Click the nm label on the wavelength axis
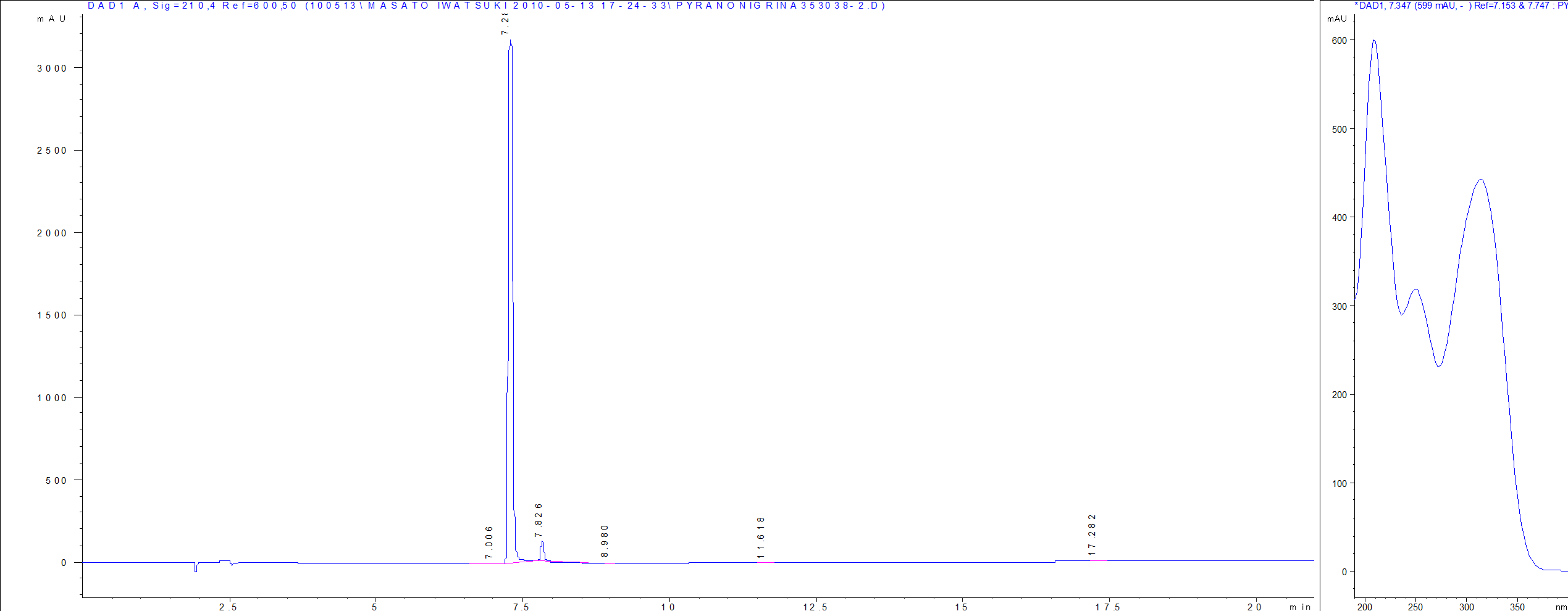 click(x=1558, y=607)
